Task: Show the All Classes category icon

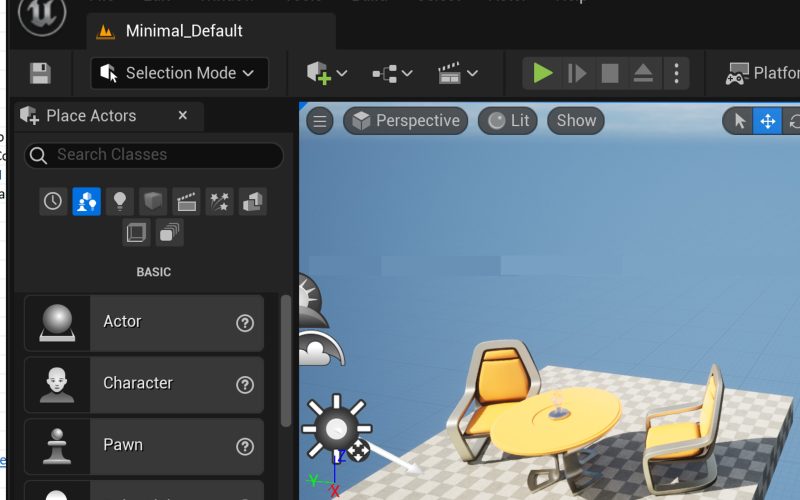Action: (x=169, y=233)
